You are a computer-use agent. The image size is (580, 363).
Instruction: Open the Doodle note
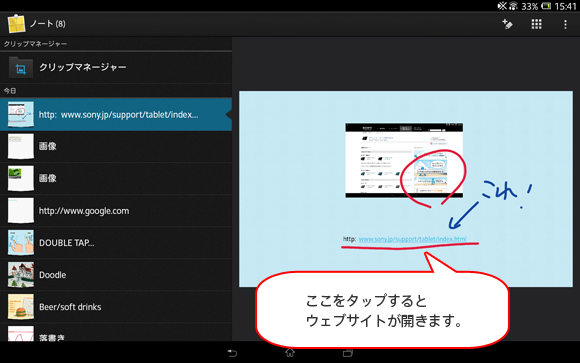[116, 275]
